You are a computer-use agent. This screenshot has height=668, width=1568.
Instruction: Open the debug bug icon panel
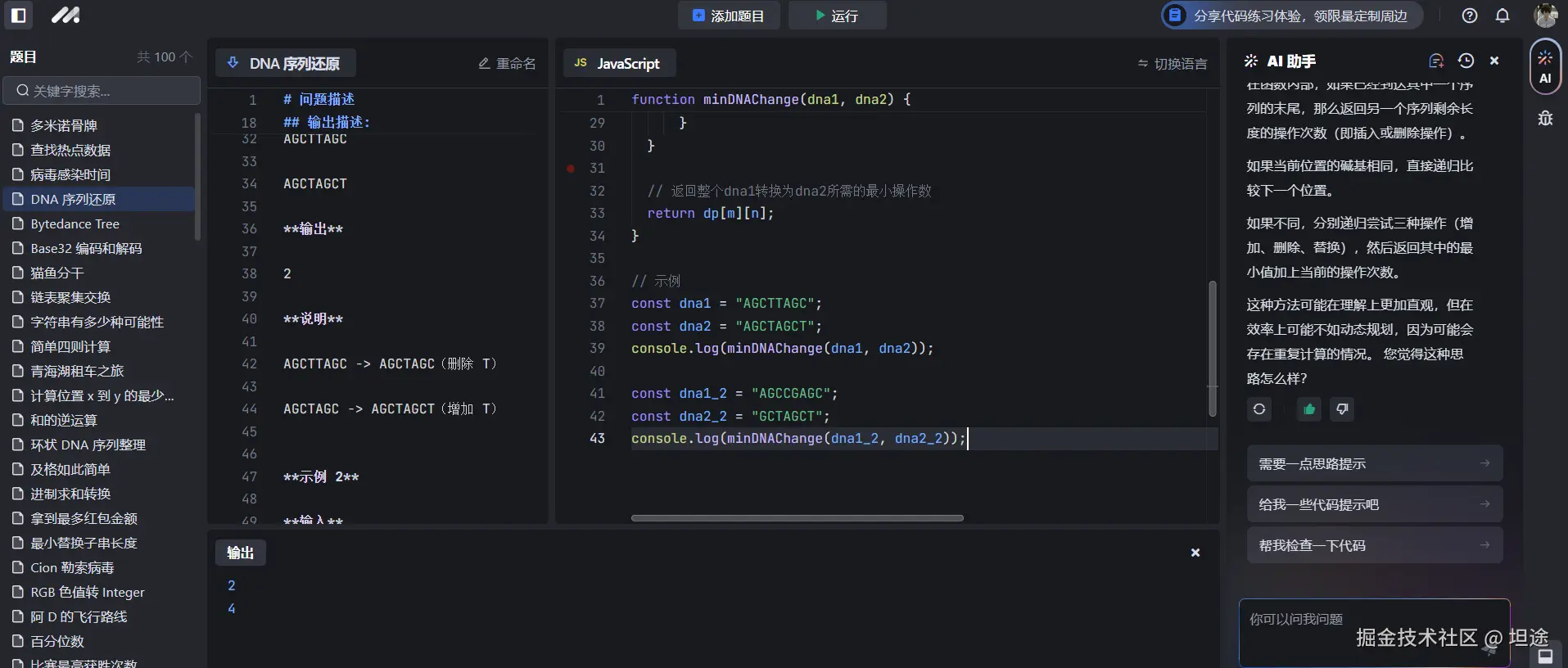(1545, 119)
